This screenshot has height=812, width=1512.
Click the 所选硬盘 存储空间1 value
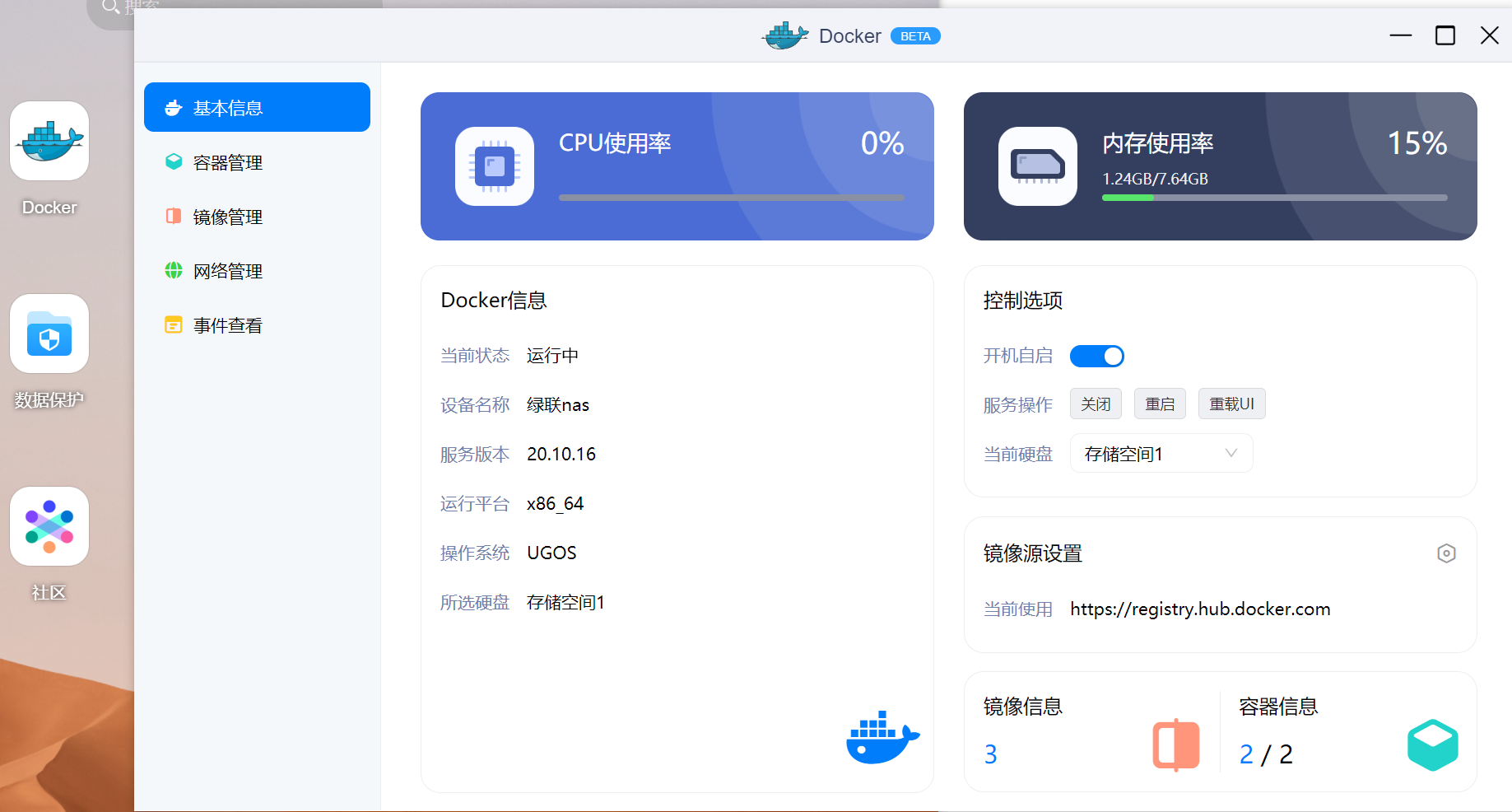coord(565,602)
